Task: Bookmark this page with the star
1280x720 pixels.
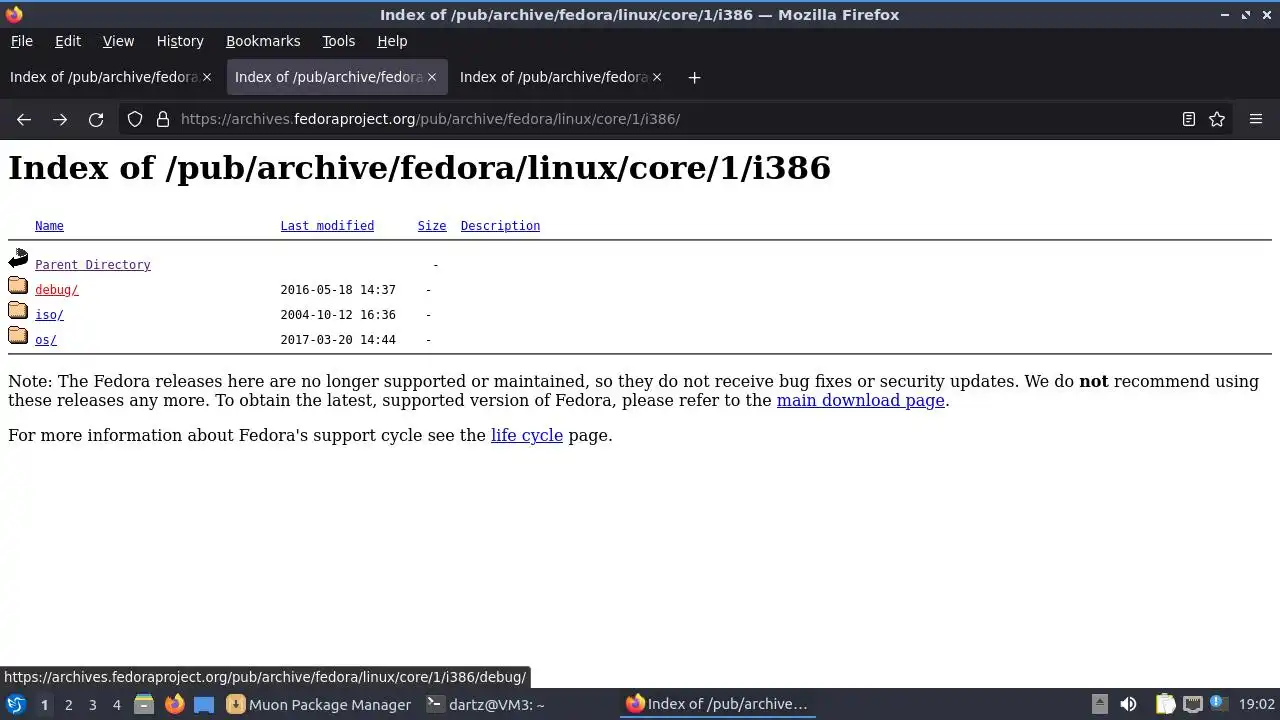Action: pyautogui.click(x=1217, y=119)
